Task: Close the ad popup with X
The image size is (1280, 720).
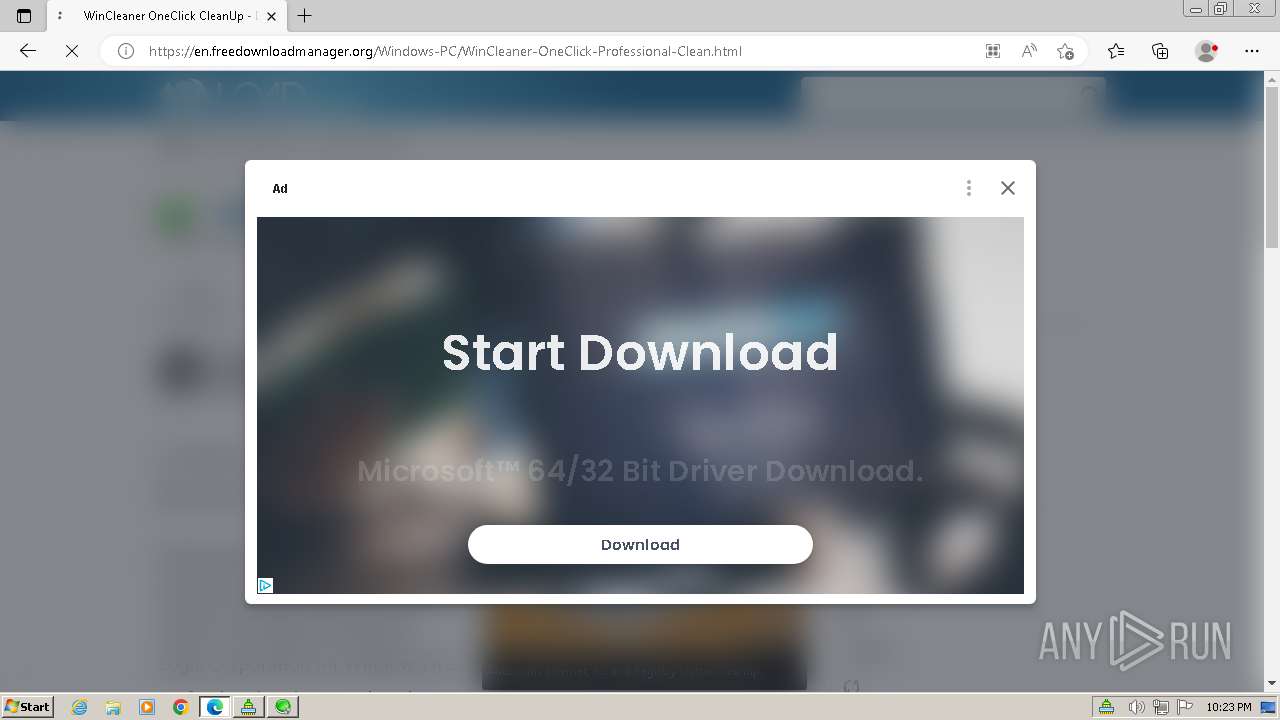Action: [1007, 188]
